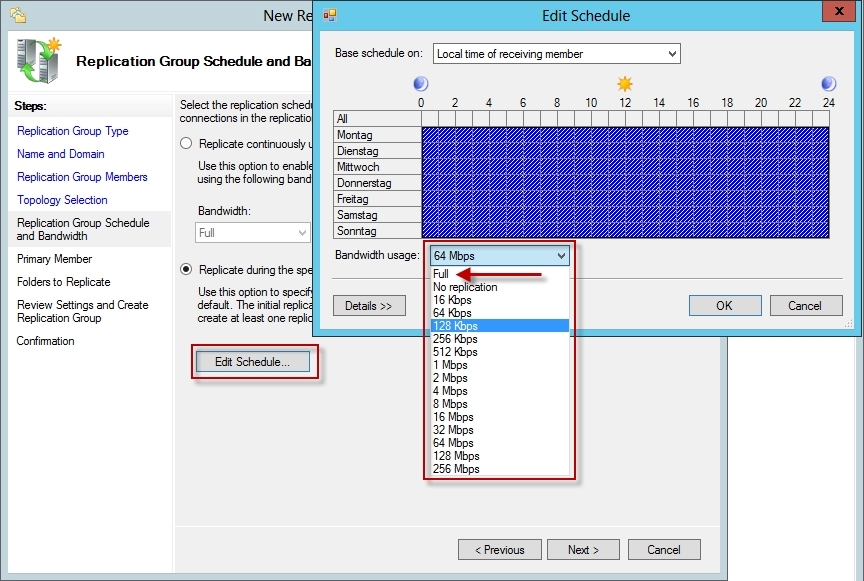Open the Name and Domain step
Screen dimensions: 864x581
coord(61,154)
